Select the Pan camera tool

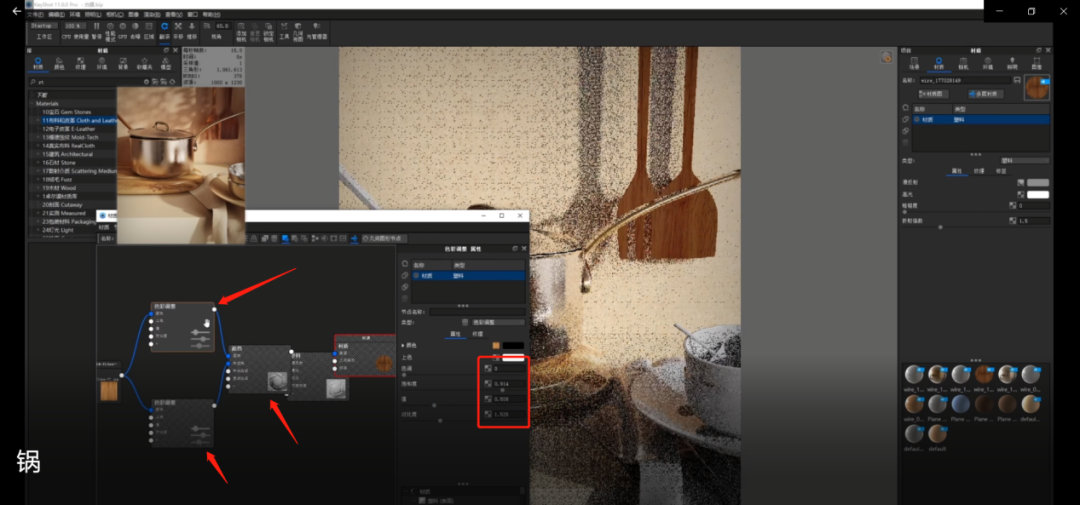178,30
